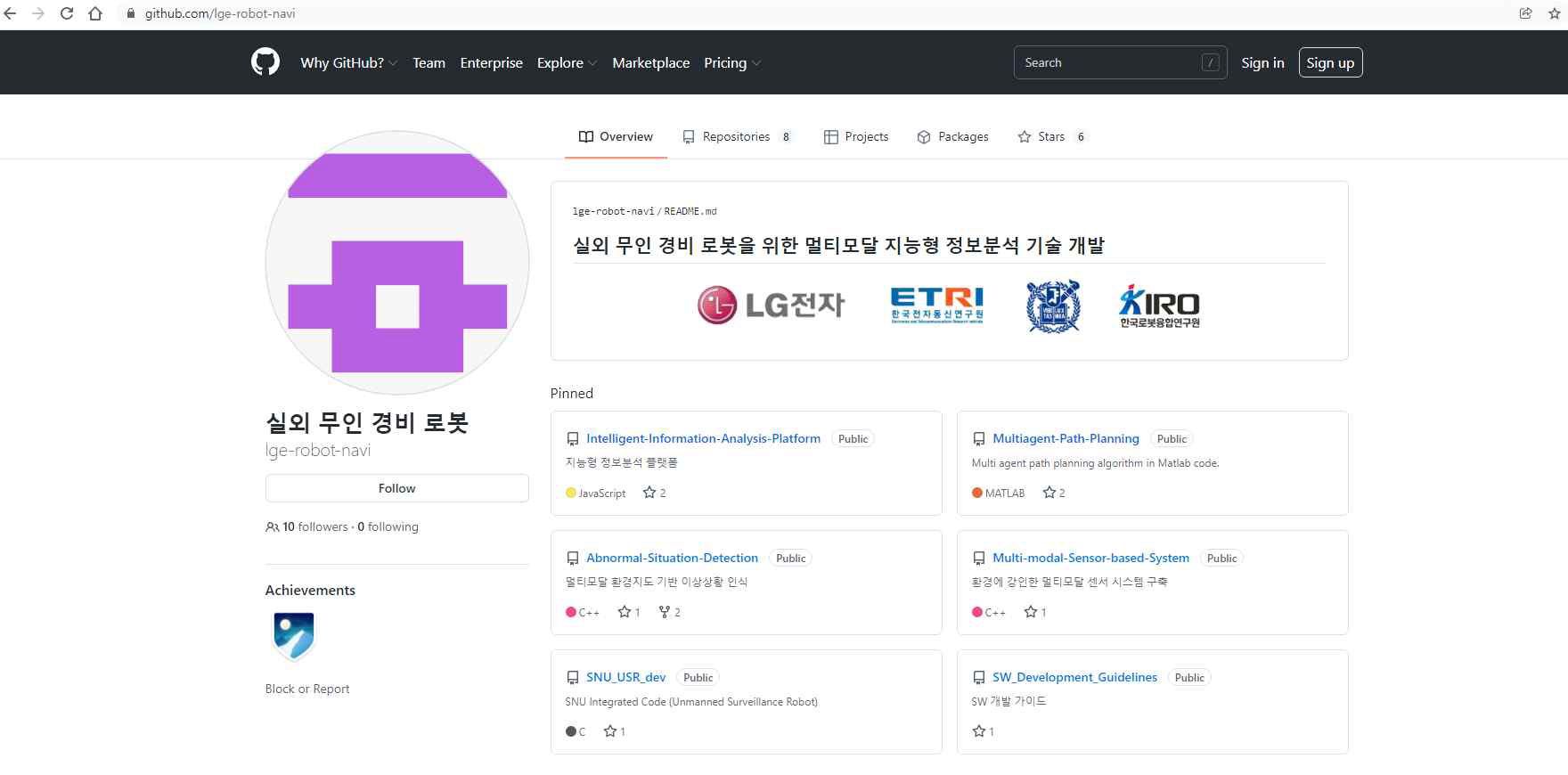Screen dimensions: 1568x775
Task: Click the Seoul National University crest logo
Action: pyautogui.click(x=1053, y=306)
